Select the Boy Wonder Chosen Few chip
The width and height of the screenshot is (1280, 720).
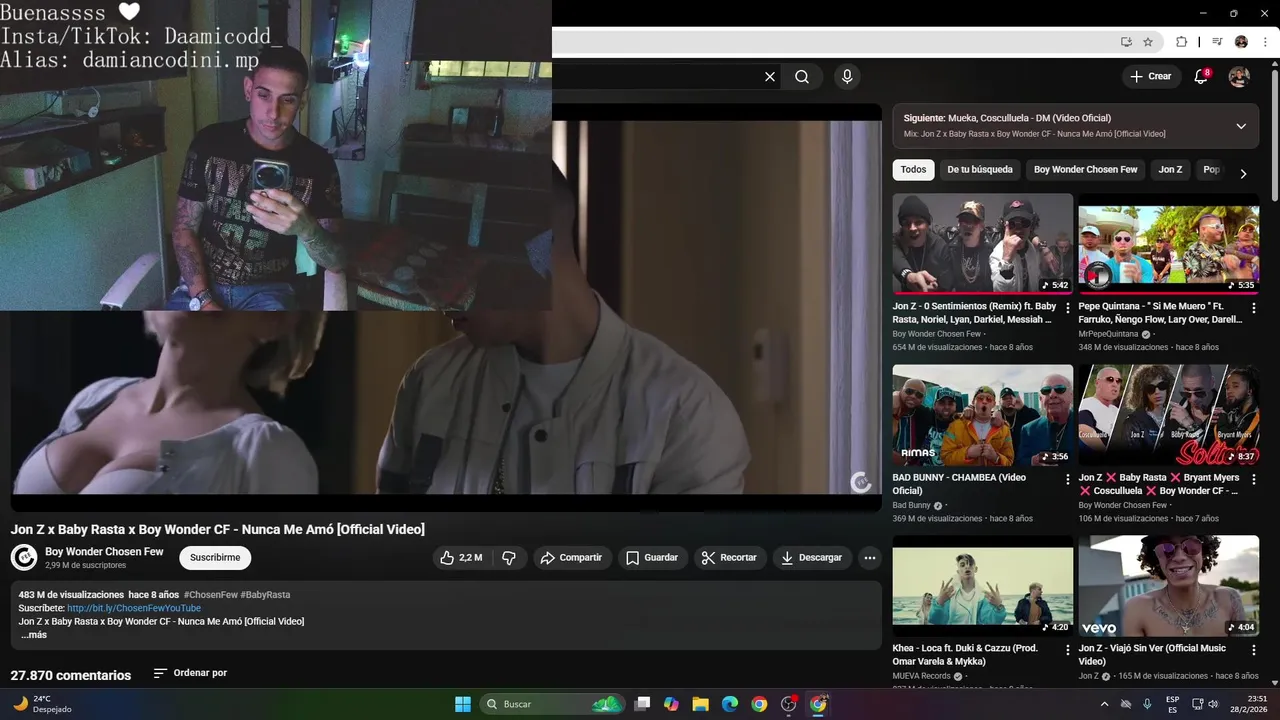click(1085, 170)
